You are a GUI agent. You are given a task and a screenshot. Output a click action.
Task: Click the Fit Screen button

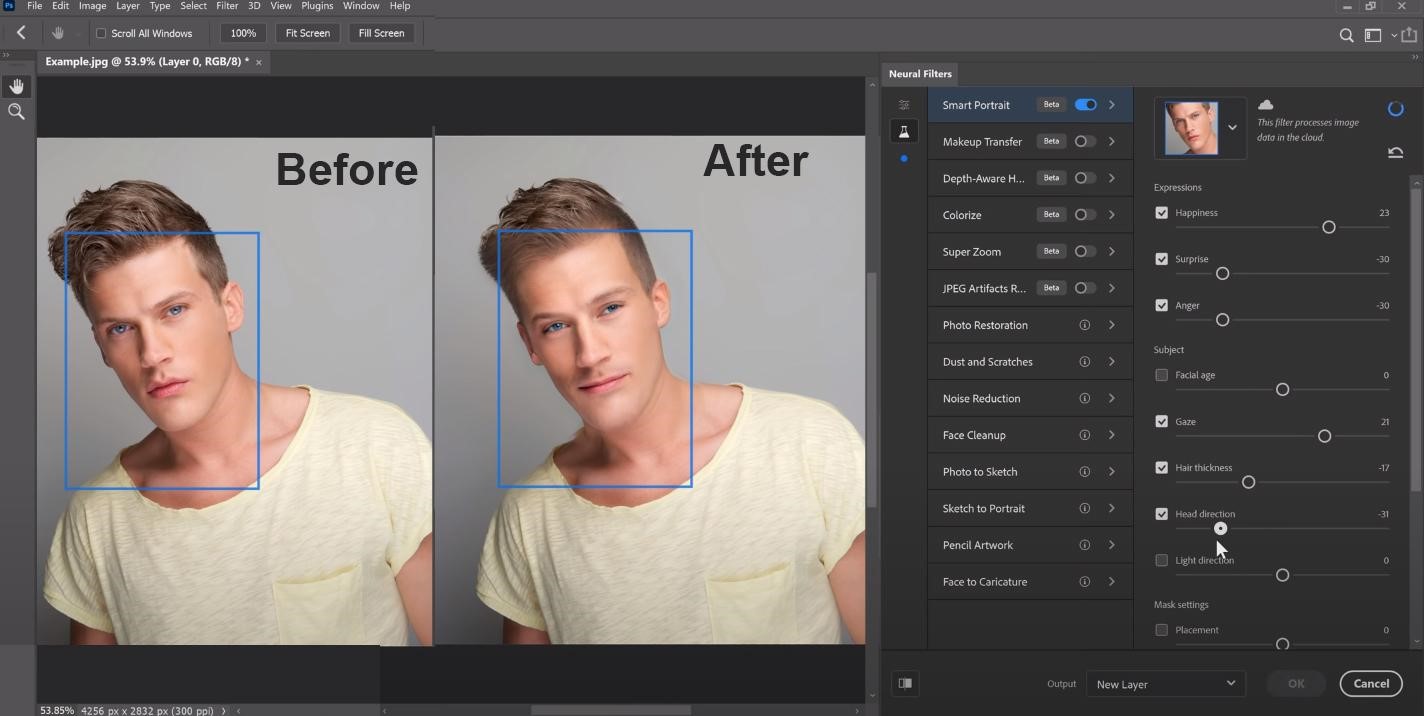pyautogui.click(x=306, y=33)
